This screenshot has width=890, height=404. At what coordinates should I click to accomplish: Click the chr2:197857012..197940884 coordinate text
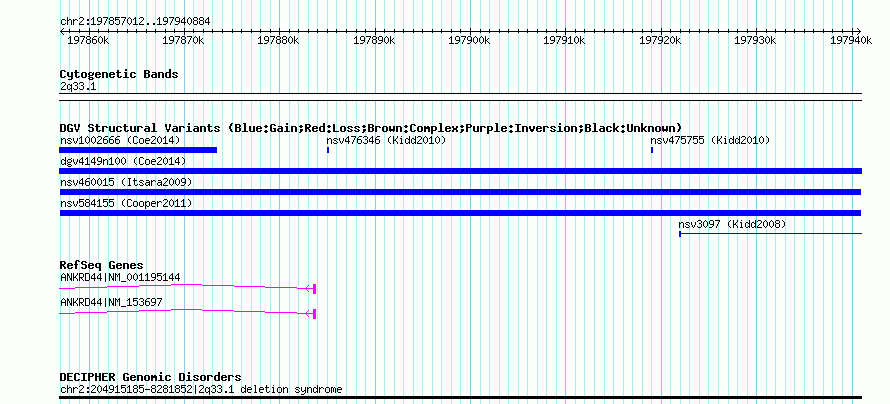click(135, 21)
